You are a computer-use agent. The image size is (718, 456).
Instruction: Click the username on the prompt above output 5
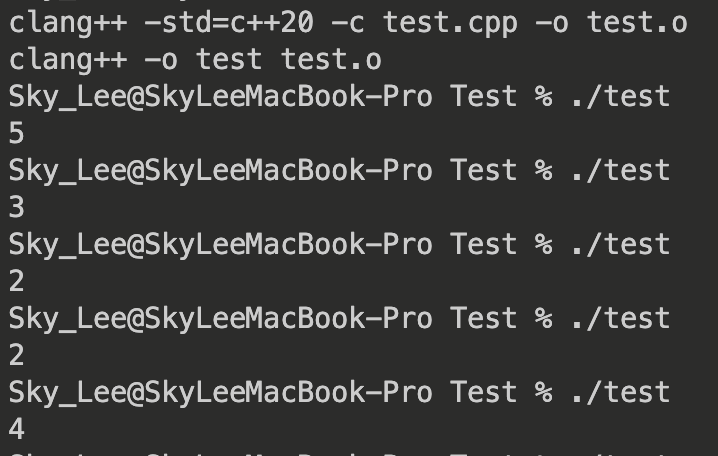[x=65, y=96]
